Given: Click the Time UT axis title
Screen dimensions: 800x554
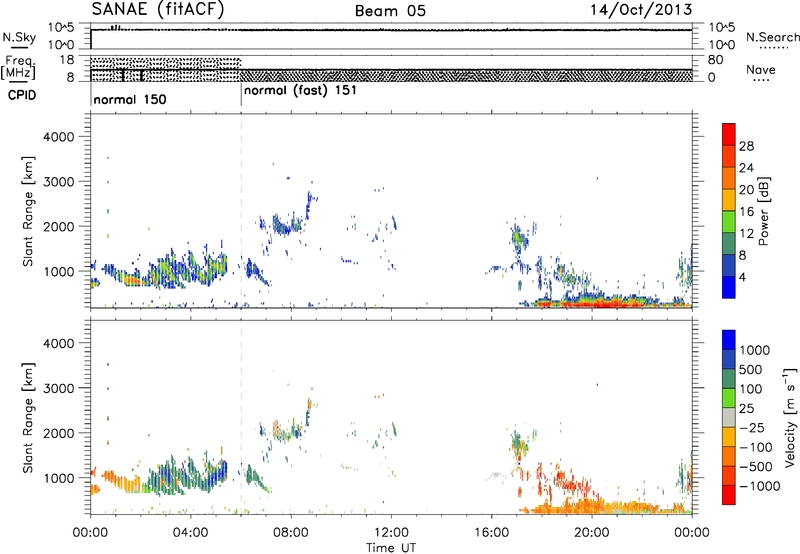Looking at the screenshot, I should tap(391, 548).
